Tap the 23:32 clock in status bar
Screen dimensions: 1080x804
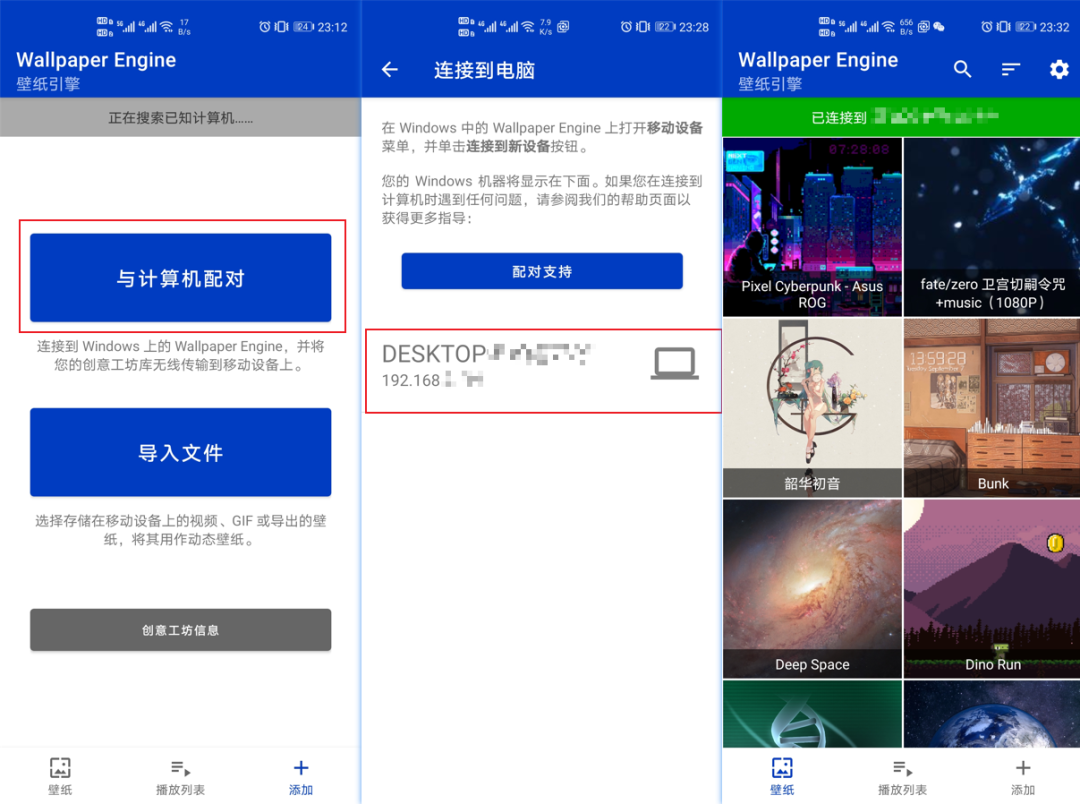1055,28
